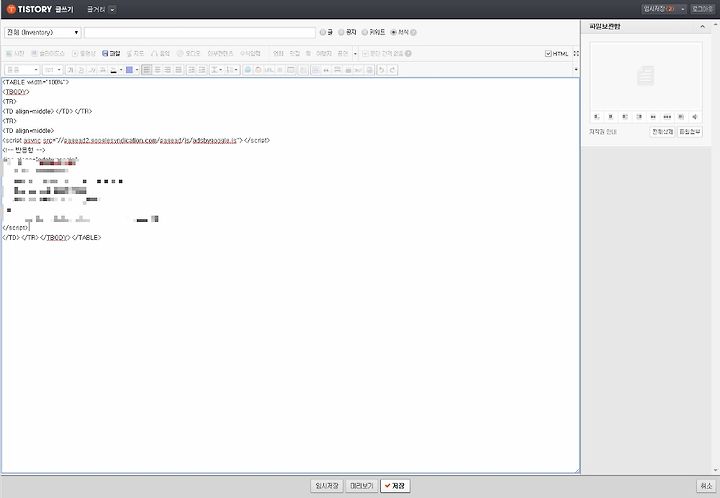Click the 파일 file attach button
Screen dimensions: 720x498
click(x=111, y=54)
